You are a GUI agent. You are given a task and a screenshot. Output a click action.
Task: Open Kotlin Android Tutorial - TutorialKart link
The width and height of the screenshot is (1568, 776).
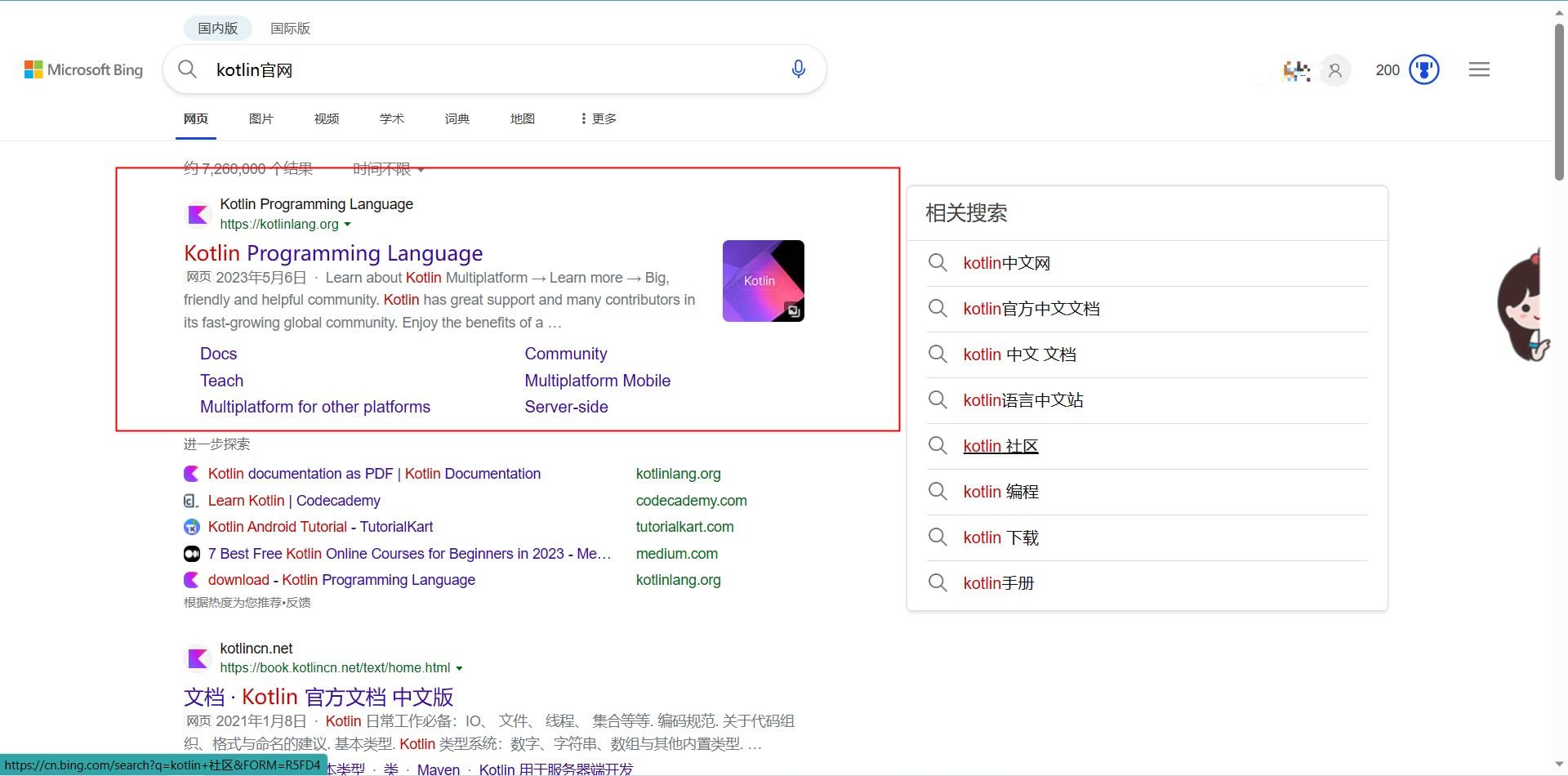[320, 527]
